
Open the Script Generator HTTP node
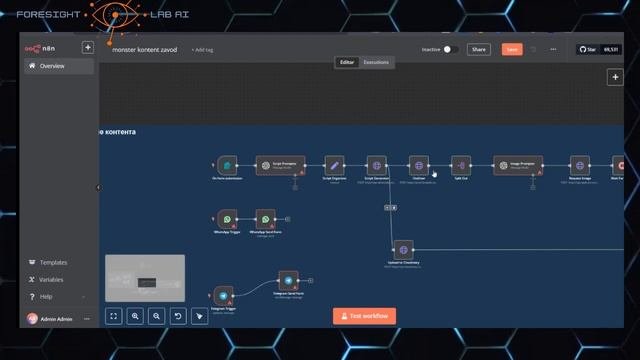(x=376, y=165)
